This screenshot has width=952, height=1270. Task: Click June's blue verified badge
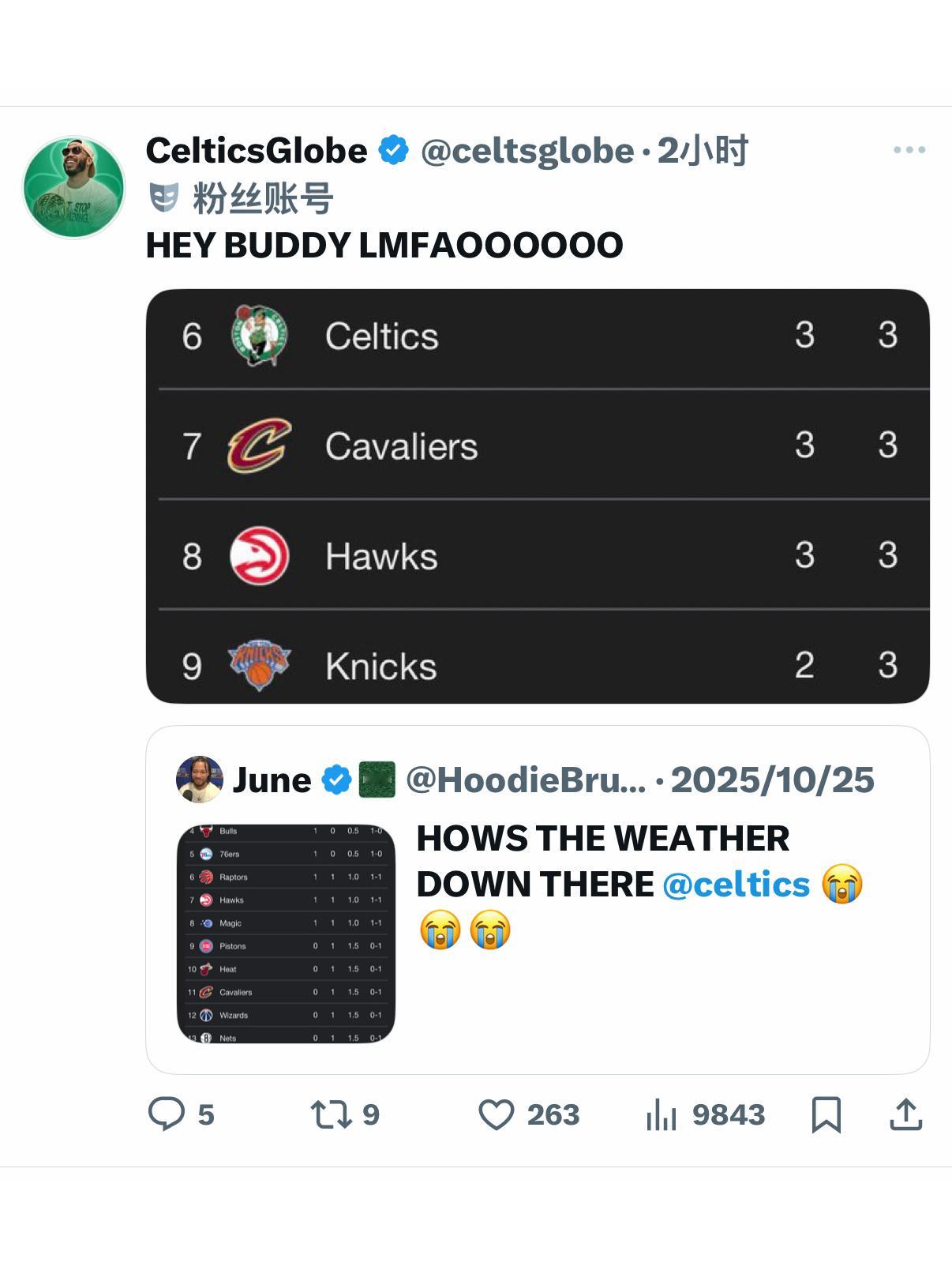click(x=336, y=780)
